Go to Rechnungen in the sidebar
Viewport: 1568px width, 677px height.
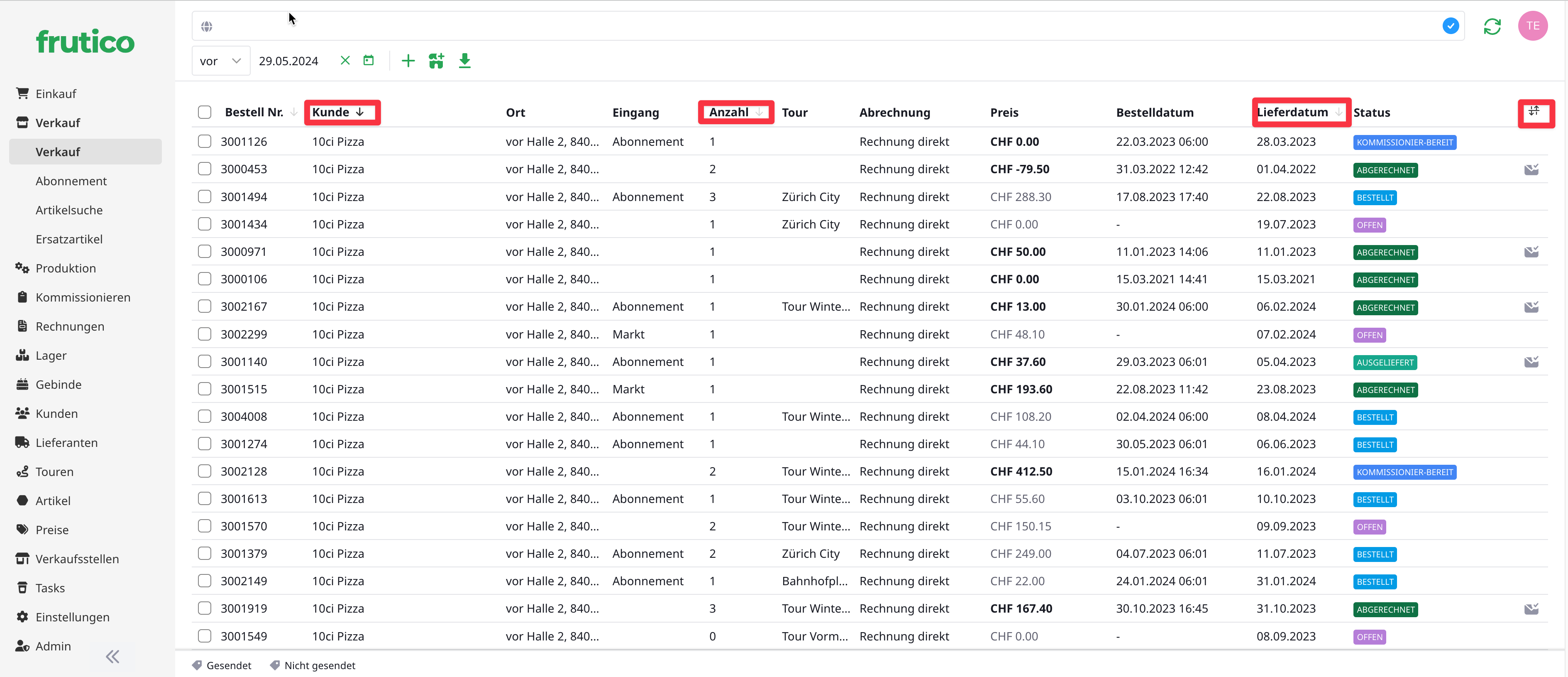[x=70, y=326]
